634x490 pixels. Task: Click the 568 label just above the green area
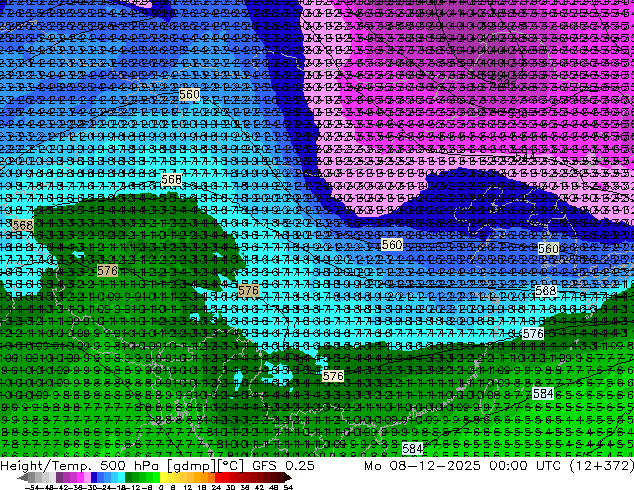[x=171, y=179]
